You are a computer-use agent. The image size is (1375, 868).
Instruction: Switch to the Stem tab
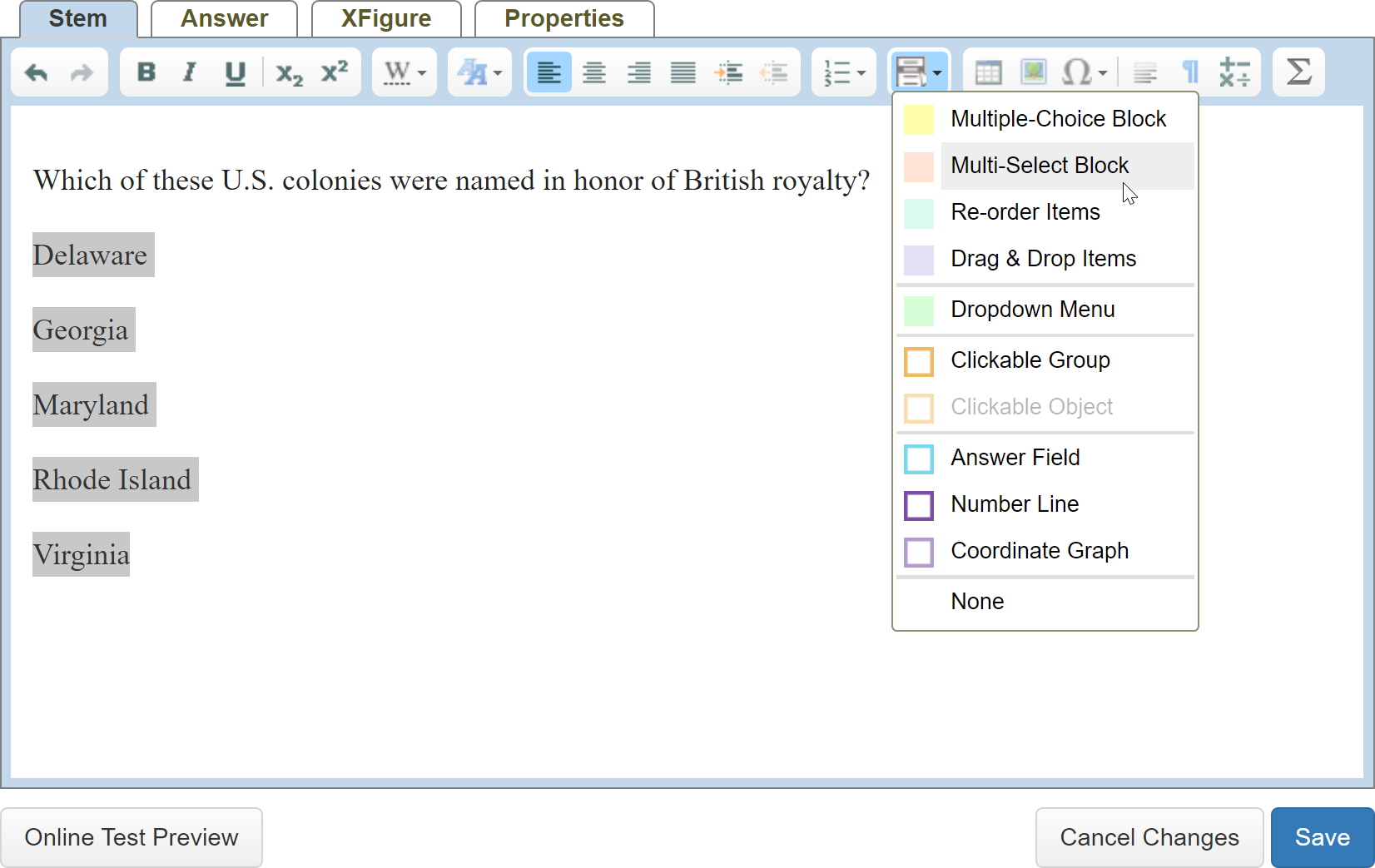(x=78, y=19)
